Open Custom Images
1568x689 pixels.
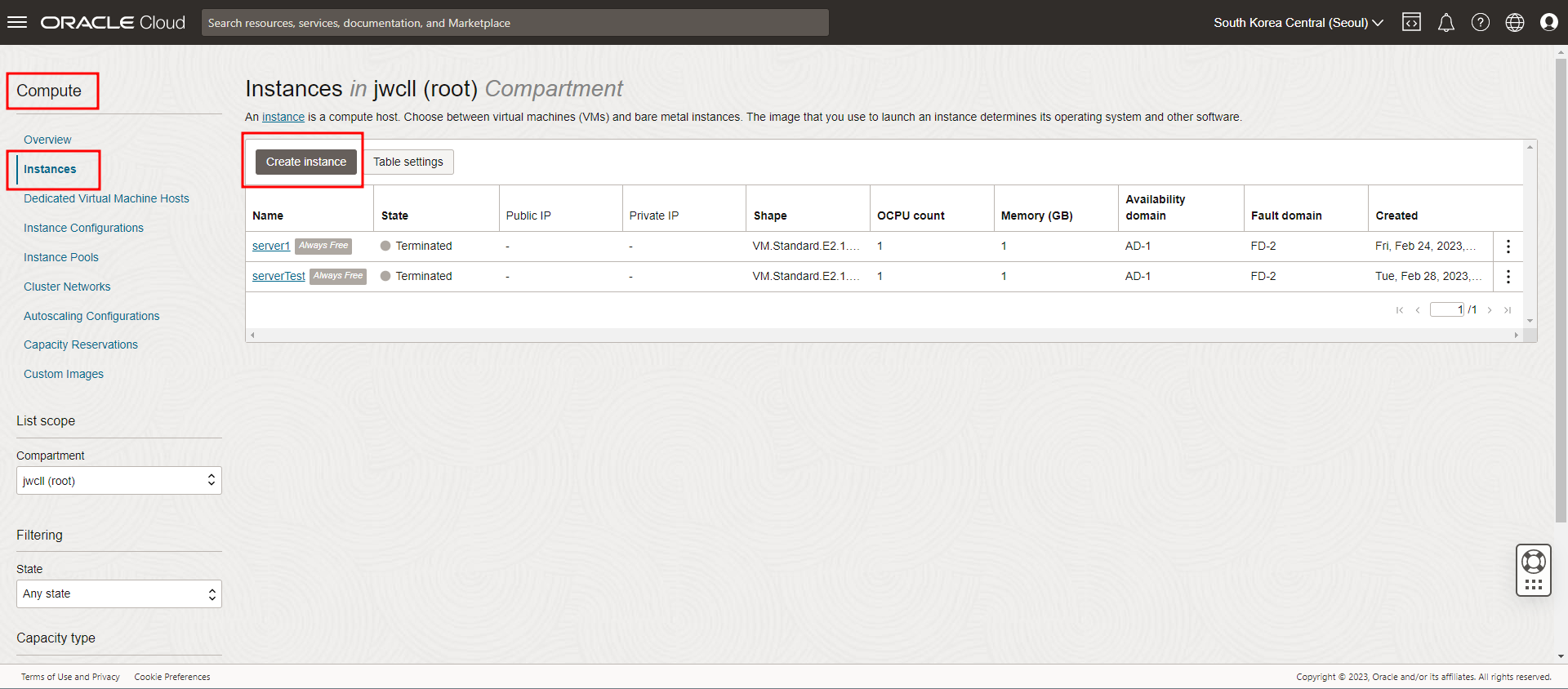(64, 374)
